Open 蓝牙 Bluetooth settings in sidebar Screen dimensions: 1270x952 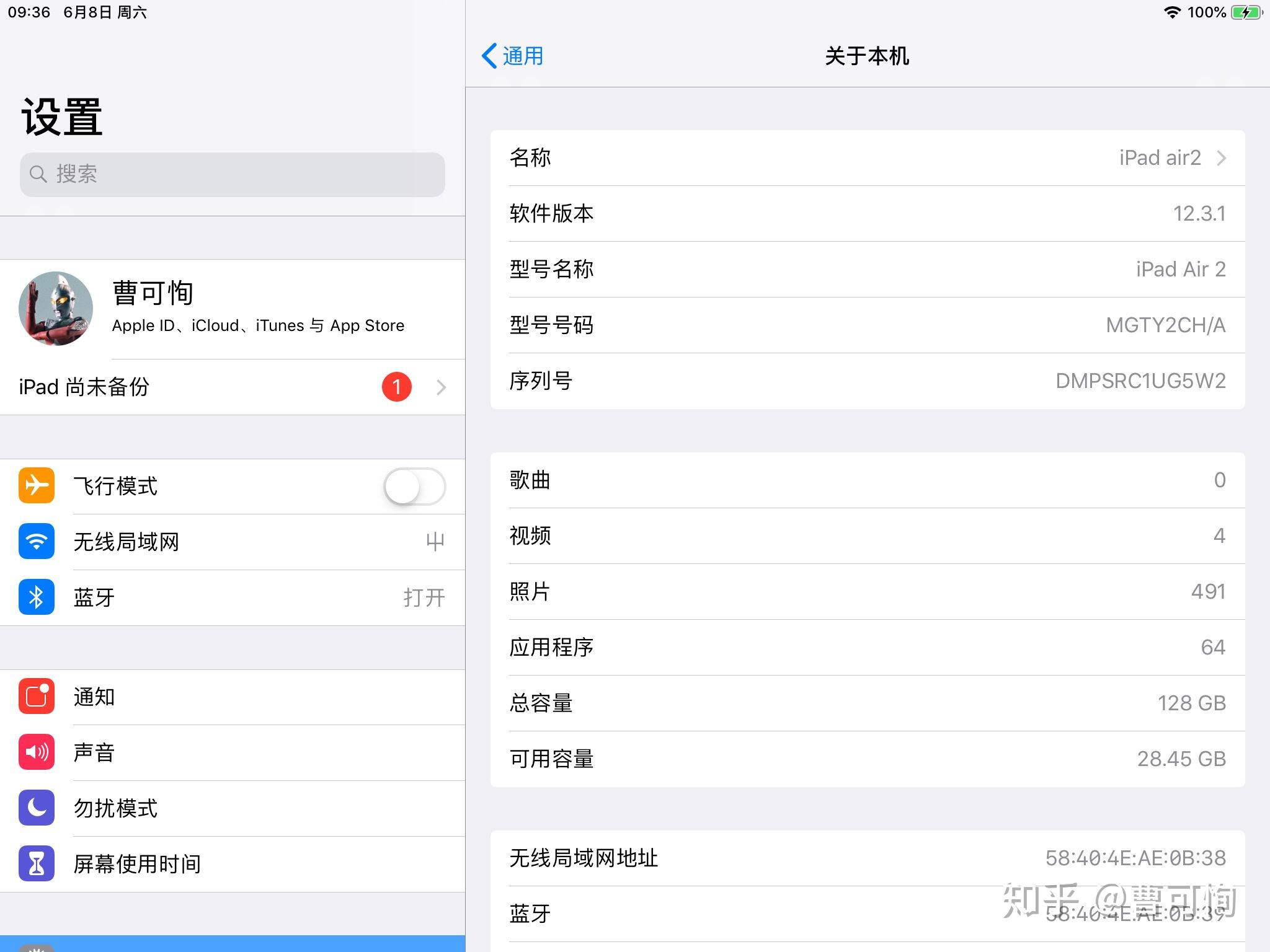(233, 597)
